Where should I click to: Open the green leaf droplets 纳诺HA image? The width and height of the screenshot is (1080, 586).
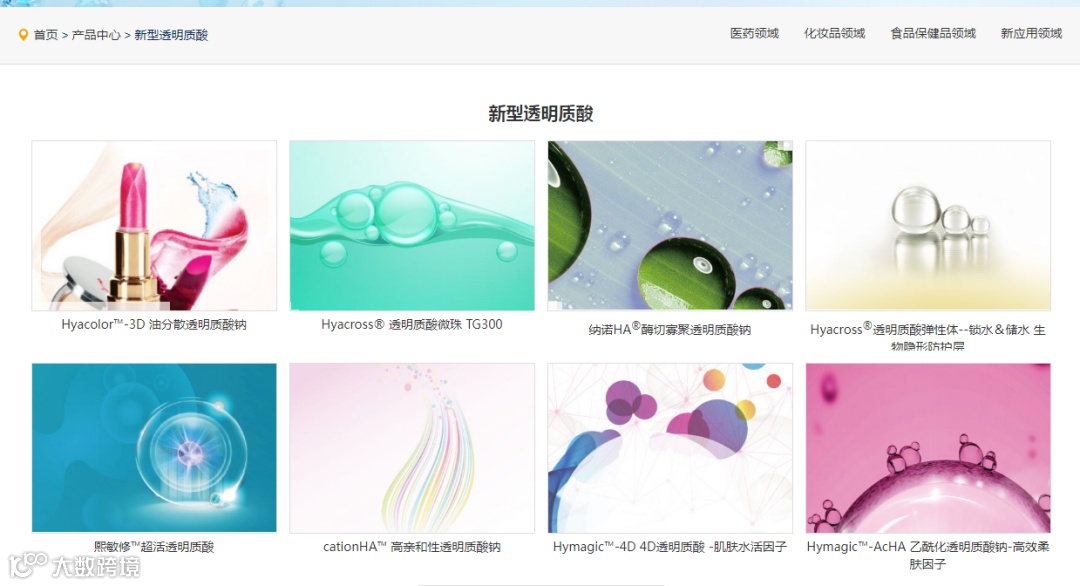click(x=670, y=226)
